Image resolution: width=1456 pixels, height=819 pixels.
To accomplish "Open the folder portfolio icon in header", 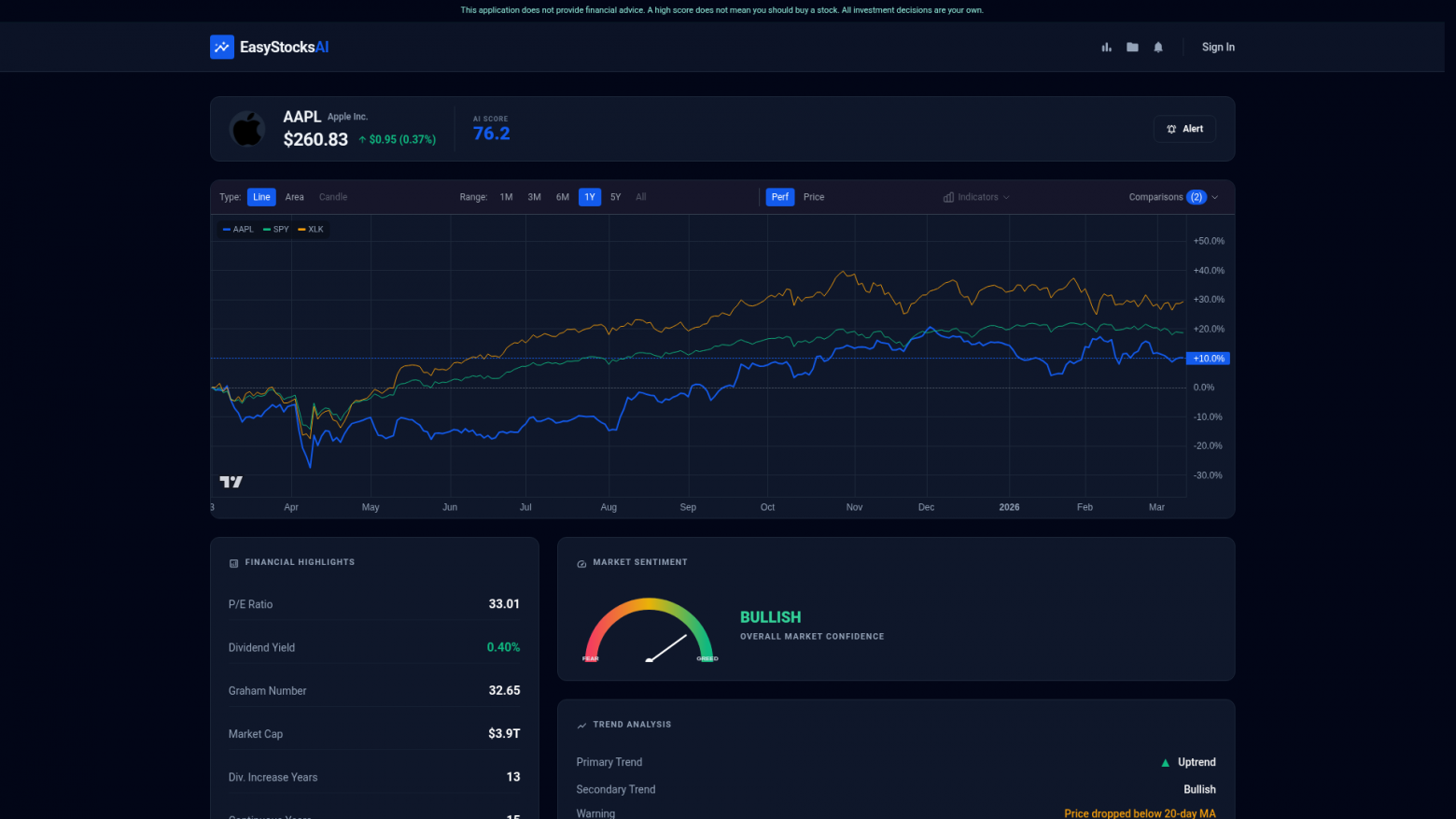I will coord(1132,47).
